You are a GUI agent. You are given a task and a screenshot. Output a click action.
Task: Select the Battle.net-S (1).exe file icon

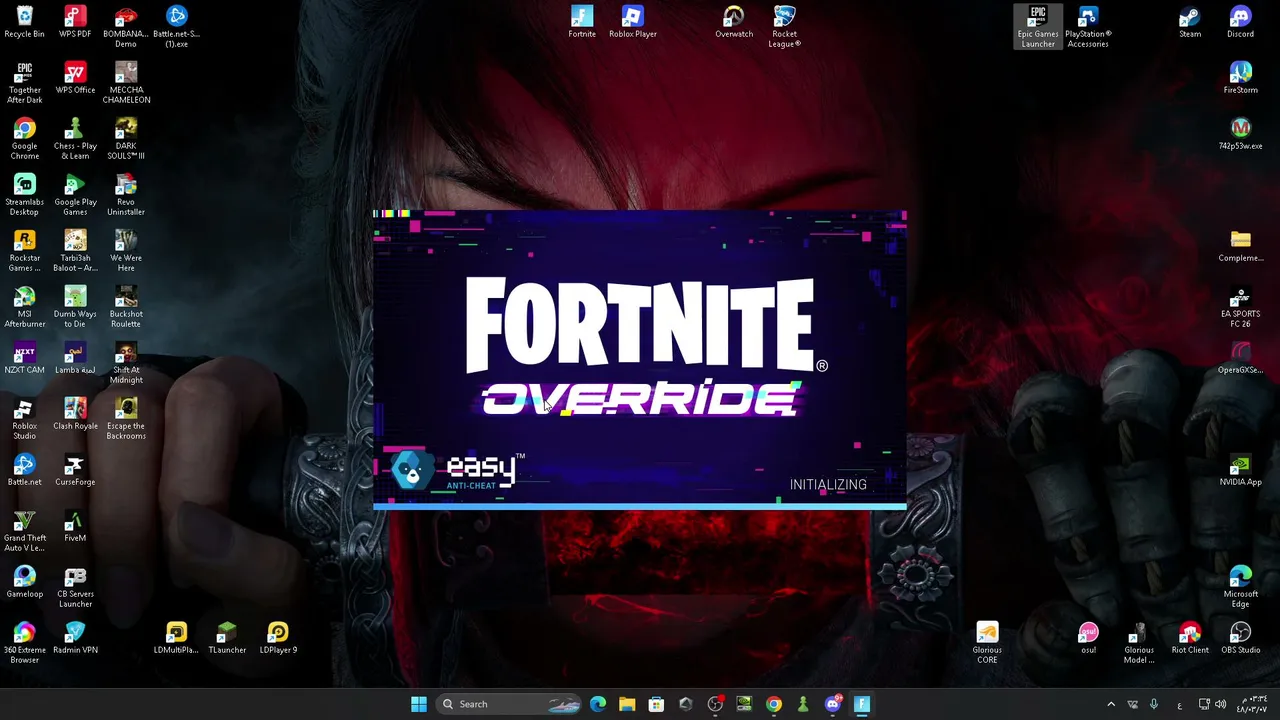pyautogui.click(x=176, y=27)
